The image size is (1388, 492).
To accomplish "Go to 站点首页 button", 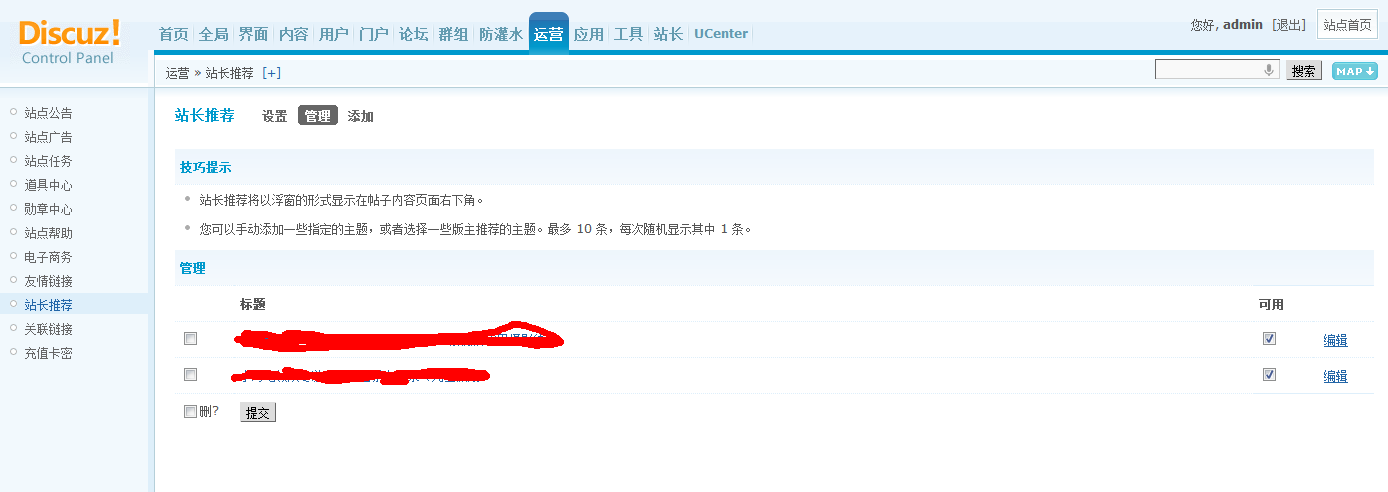I will click(x=1347, y=25).
